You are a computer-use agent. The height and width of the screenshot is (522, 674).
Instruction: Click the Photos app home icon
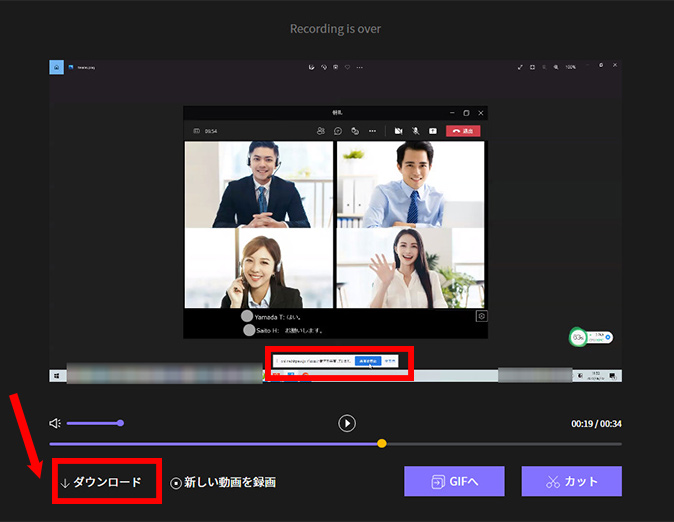[x=56, y=67]
